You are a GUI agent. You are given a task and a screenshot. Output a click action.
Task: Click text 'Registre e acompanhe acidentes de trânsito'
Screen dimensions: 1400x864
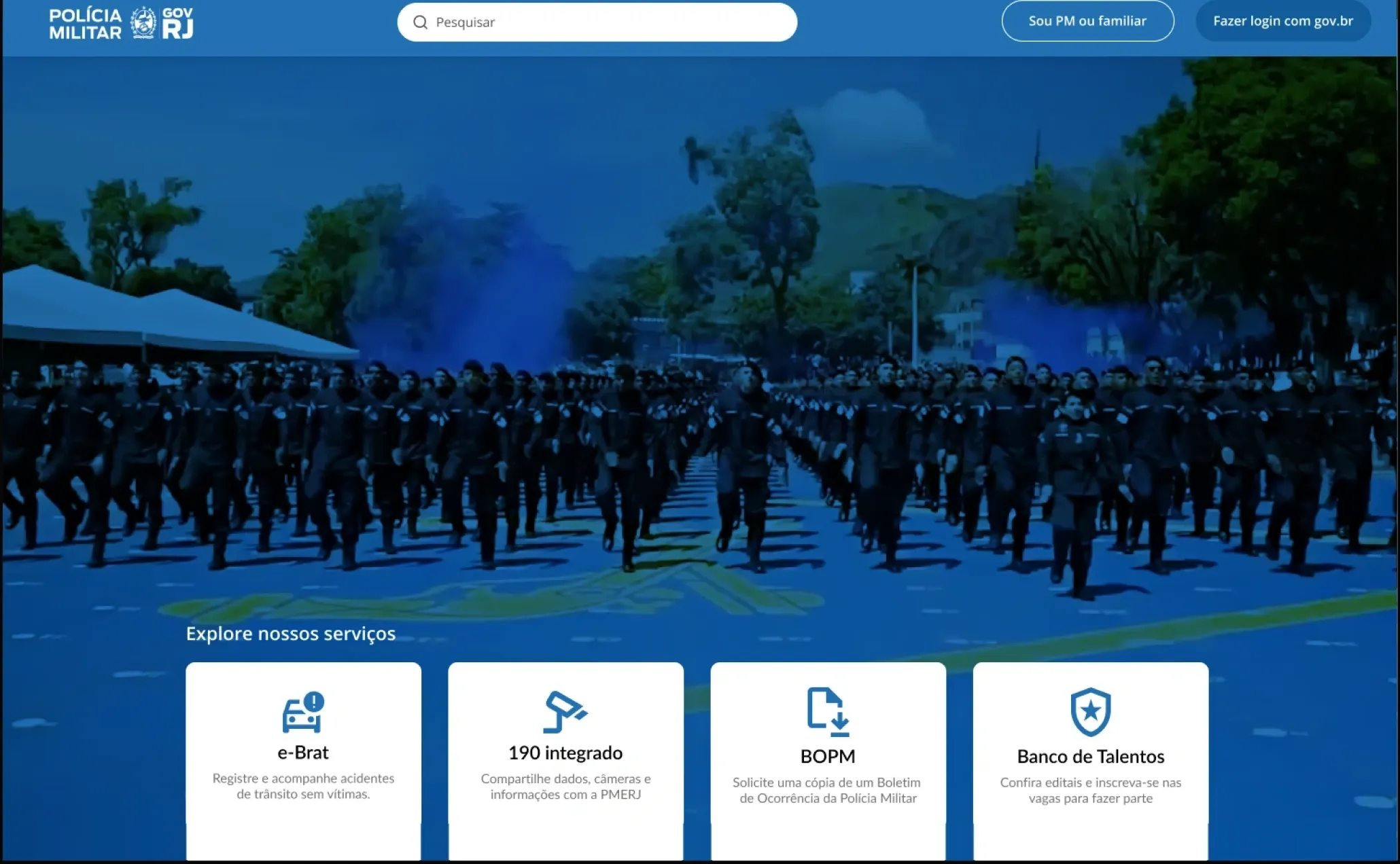(303, 786)
